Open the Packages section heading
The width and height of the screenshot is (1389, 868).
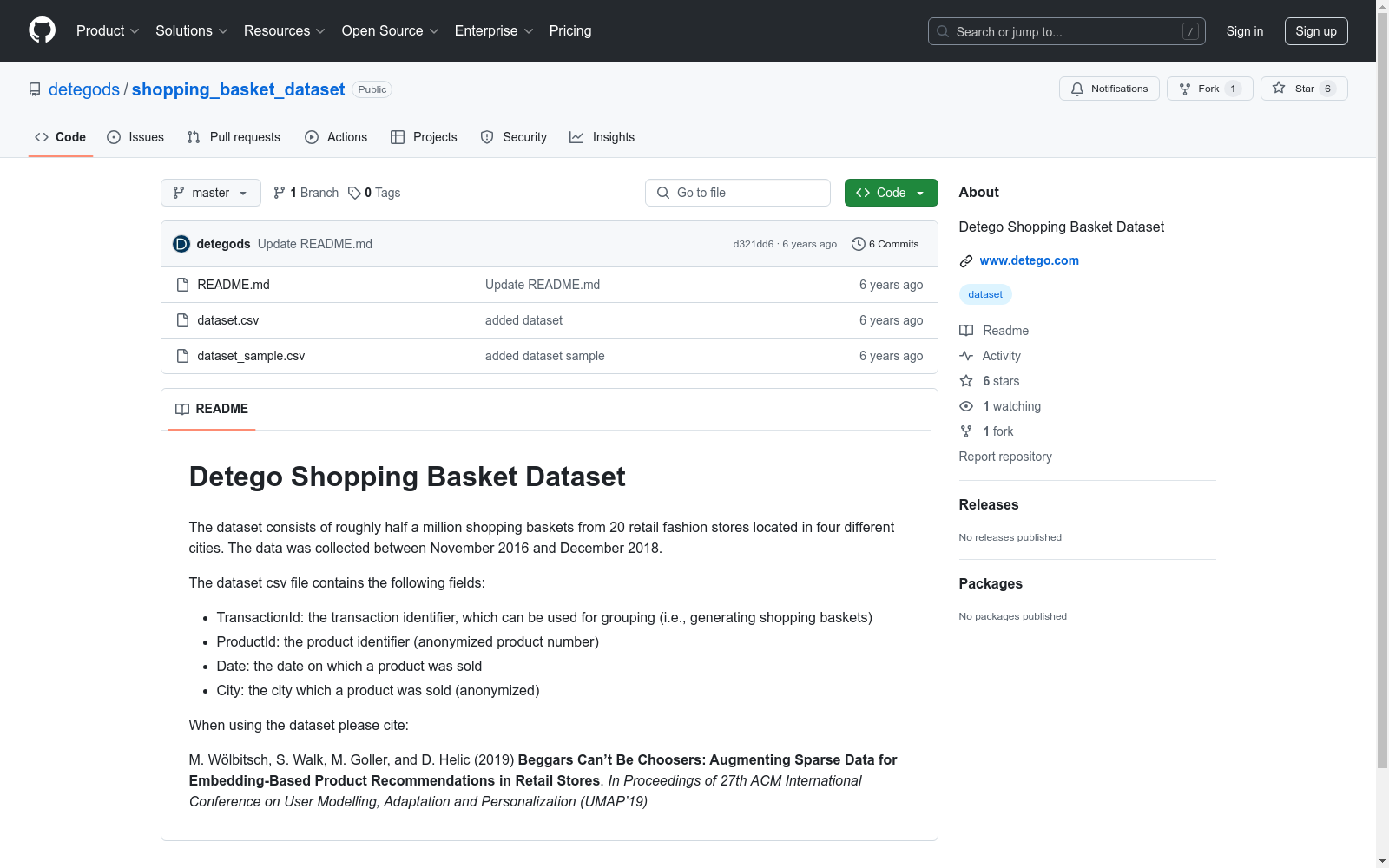coord(991,584)
